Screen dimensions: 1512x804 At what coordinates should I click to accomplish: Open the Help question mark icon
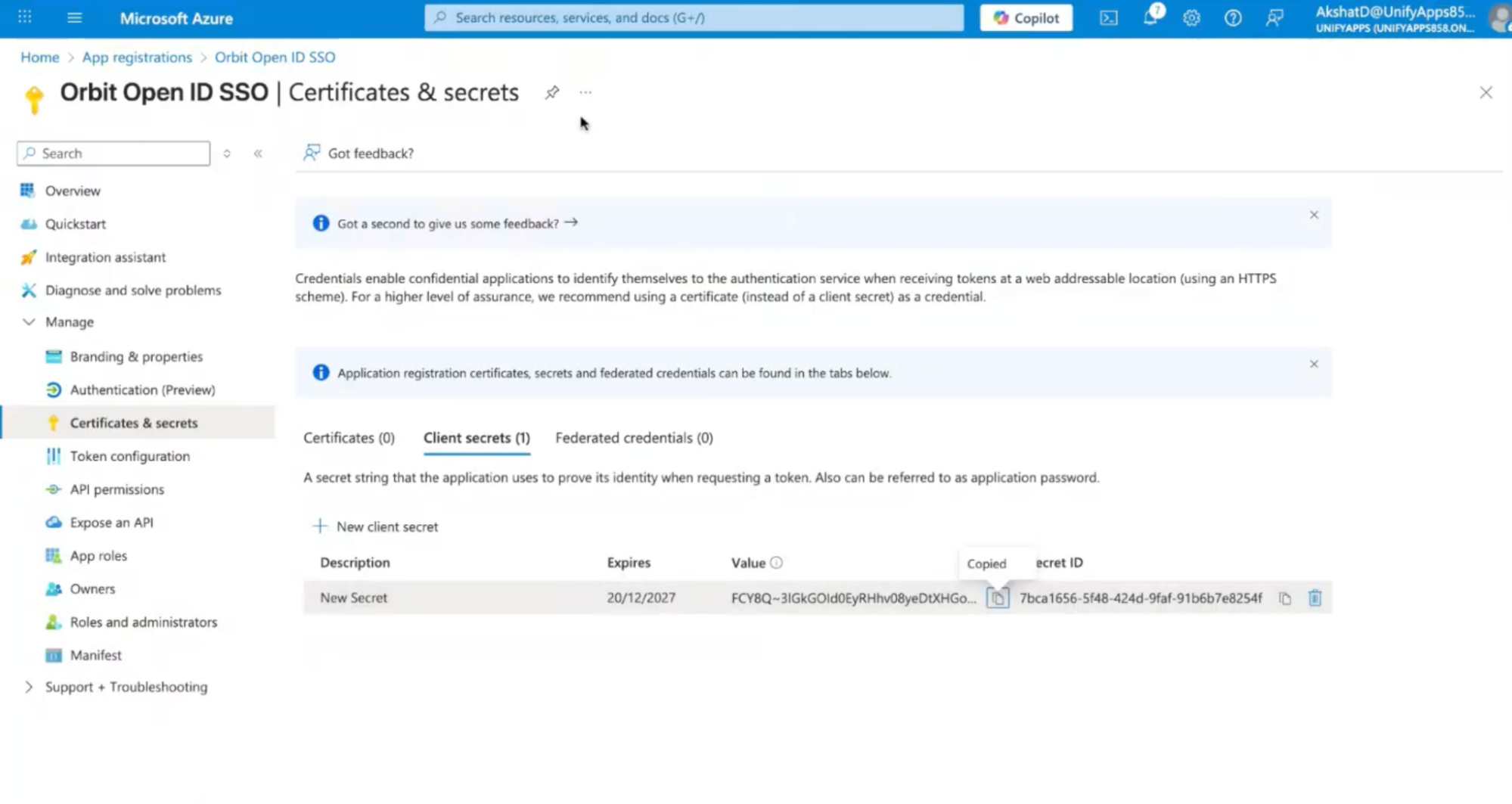coord(1233,18)
